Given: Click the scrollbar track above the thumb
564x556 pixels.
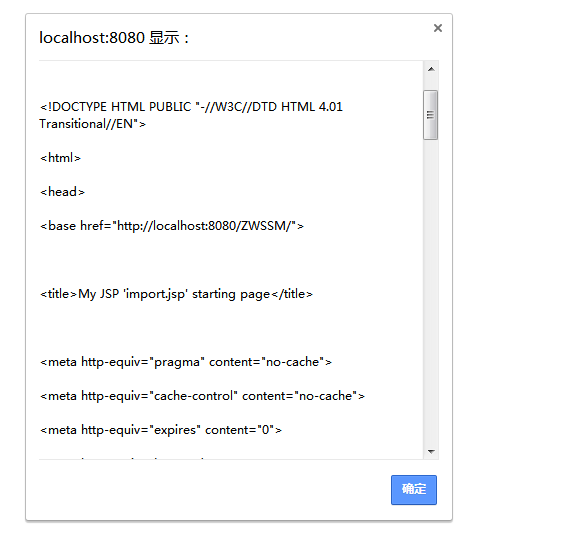Looking at the screenshot, I should pos(431,83).
